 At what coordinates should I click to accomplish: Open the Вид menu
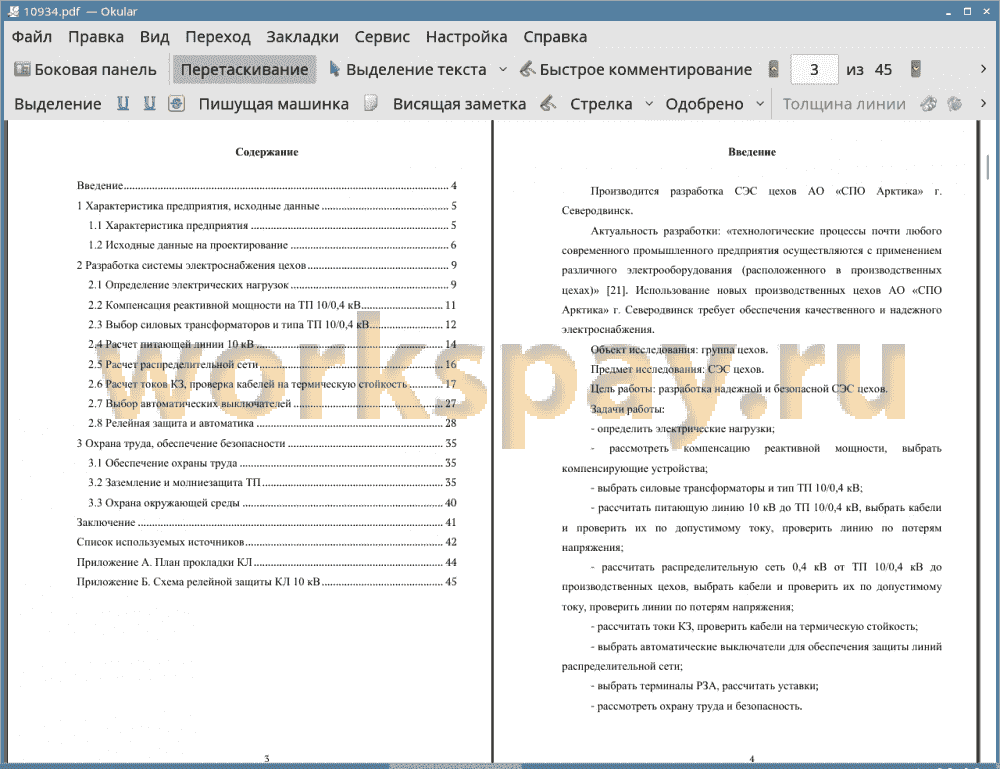pyautogui.click(x=154, y=37)
